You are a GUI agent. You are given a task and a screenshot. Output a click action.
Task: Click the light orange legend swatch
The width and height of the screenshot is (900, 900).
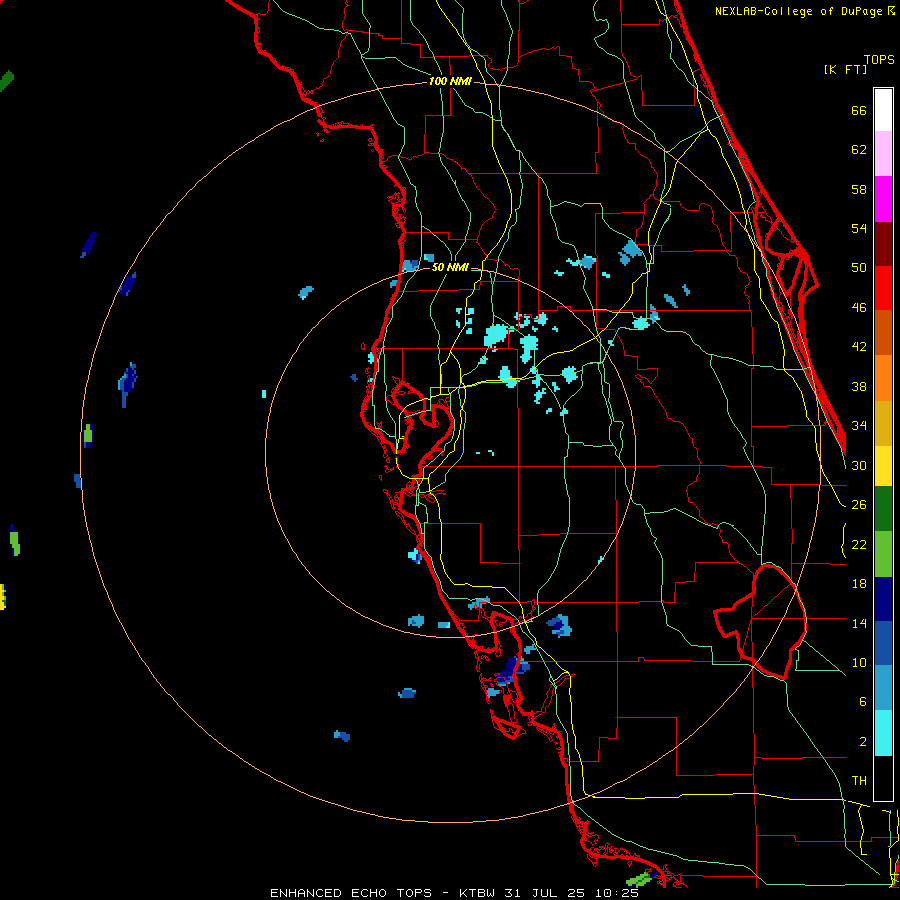883,378
